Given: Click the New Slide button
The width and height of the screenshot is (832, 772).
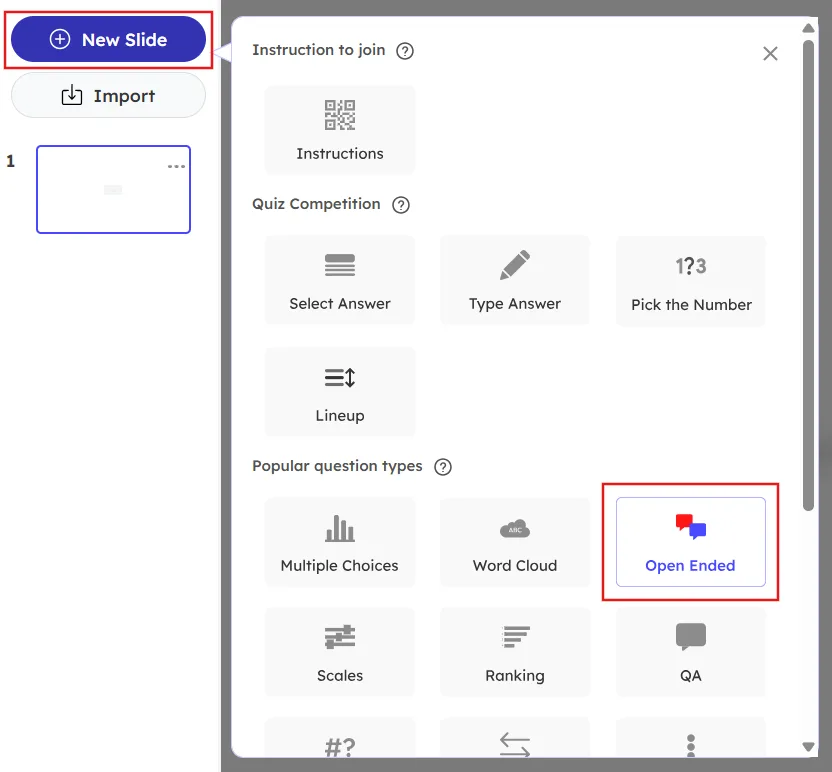Looking at the screenshot, I should click(107, 39).
